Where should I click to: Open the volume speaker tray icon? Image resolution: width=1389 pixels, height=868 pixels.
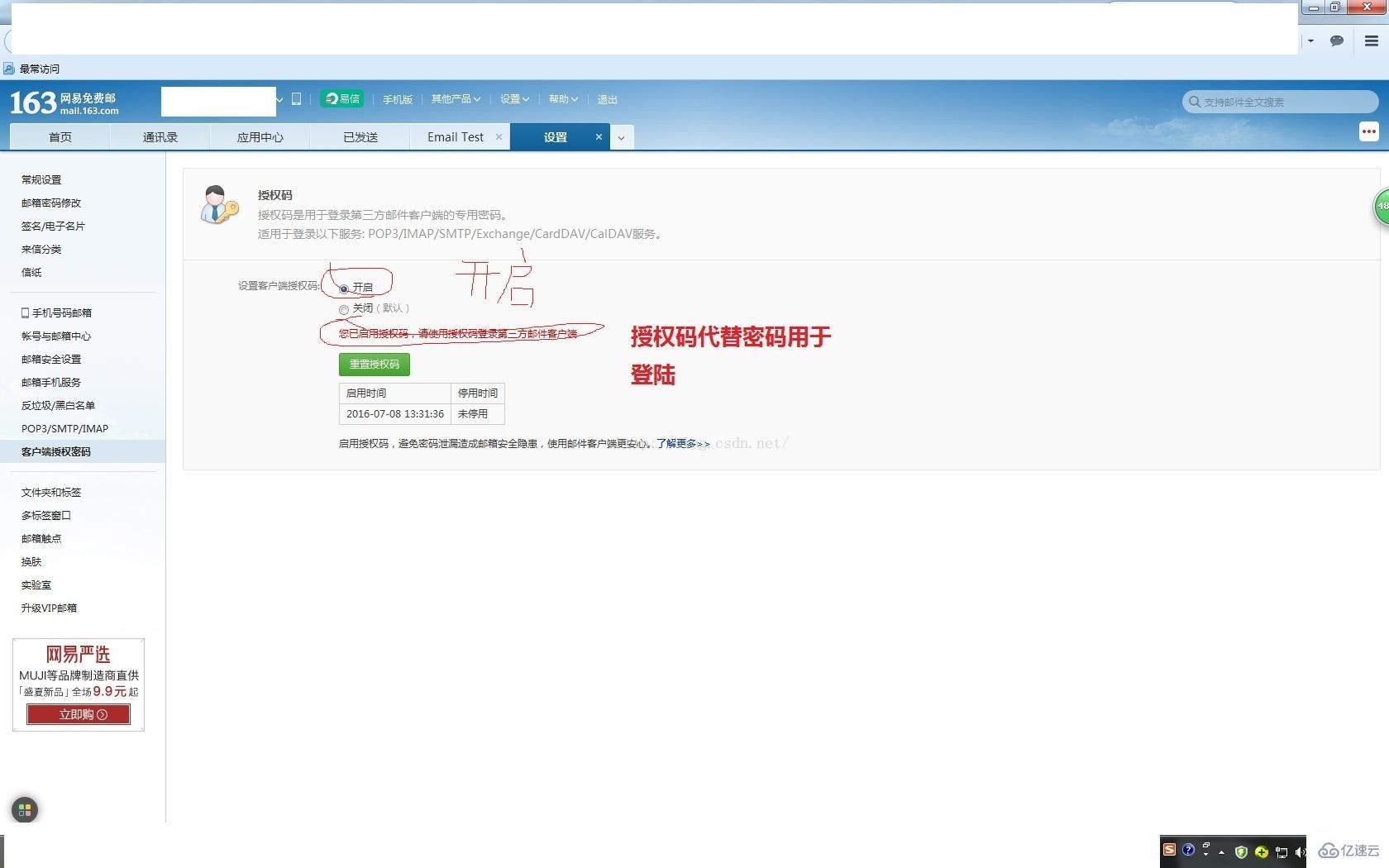click(x=1300, y=852)
